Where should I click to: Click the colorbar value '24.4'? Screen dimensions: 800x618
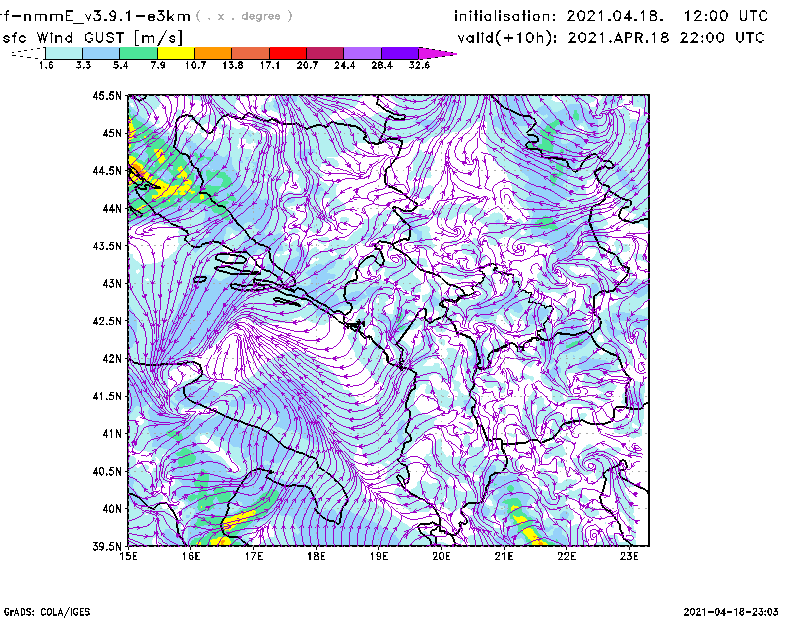(344, 65)
